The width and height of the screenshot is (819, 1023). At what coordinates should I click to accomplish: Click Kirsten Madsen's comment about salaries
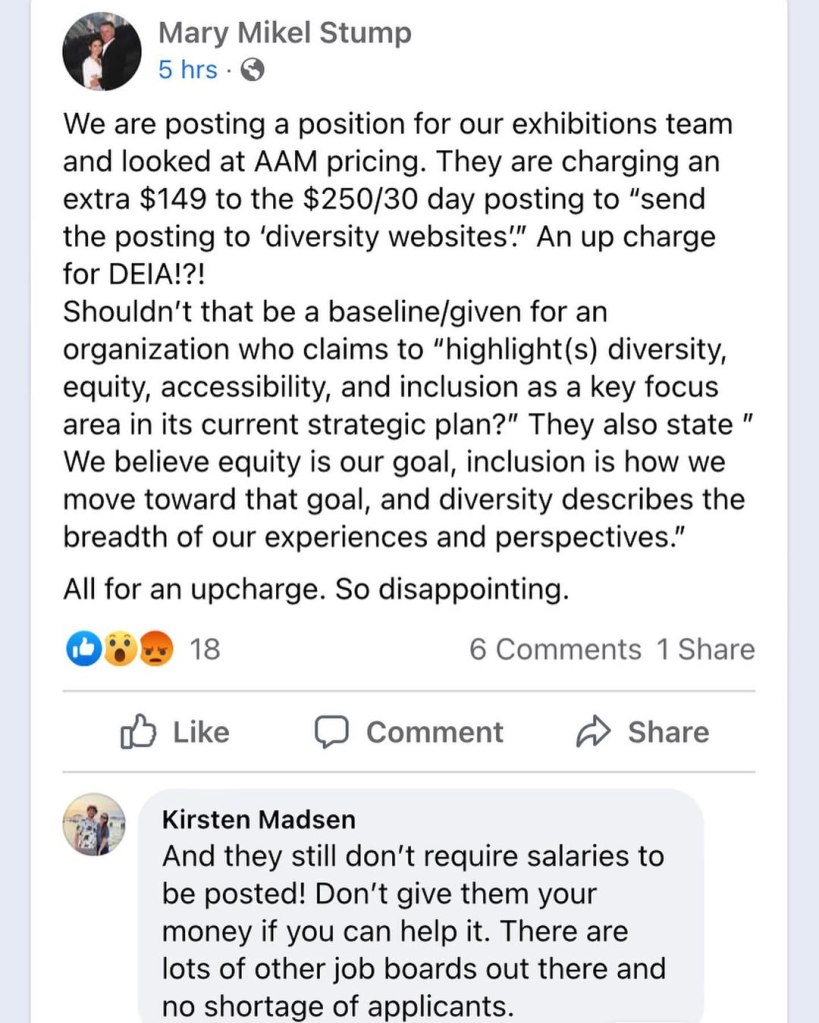click(412, 912)
